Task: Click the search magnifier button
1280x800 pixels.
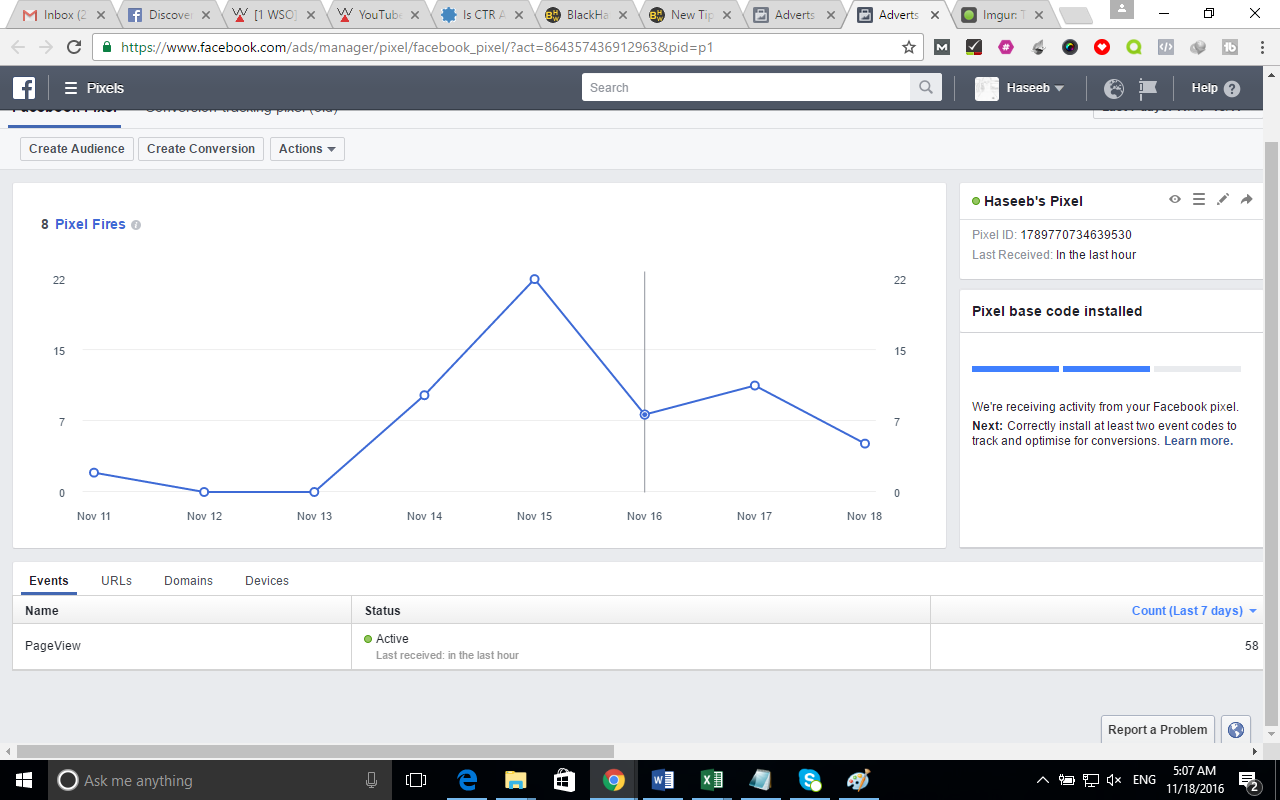Action: (927, 88)
